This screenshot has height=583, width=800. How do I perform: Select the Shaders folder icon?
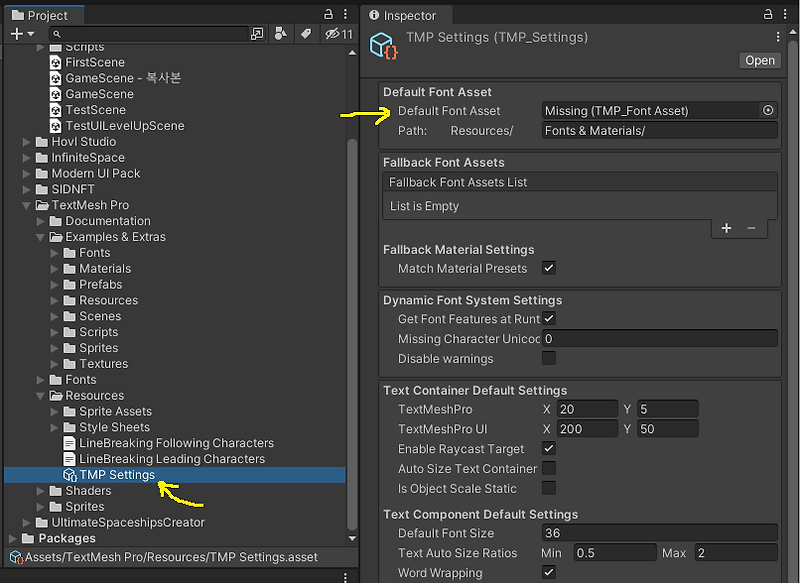[x=56, y=491]
